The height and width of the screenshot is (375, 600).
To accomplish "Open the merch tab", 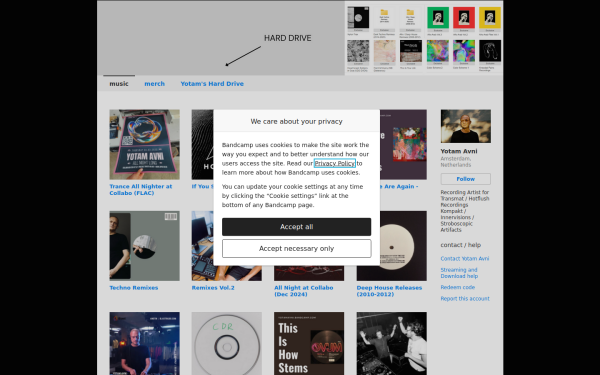I will (x=155, y=83).
